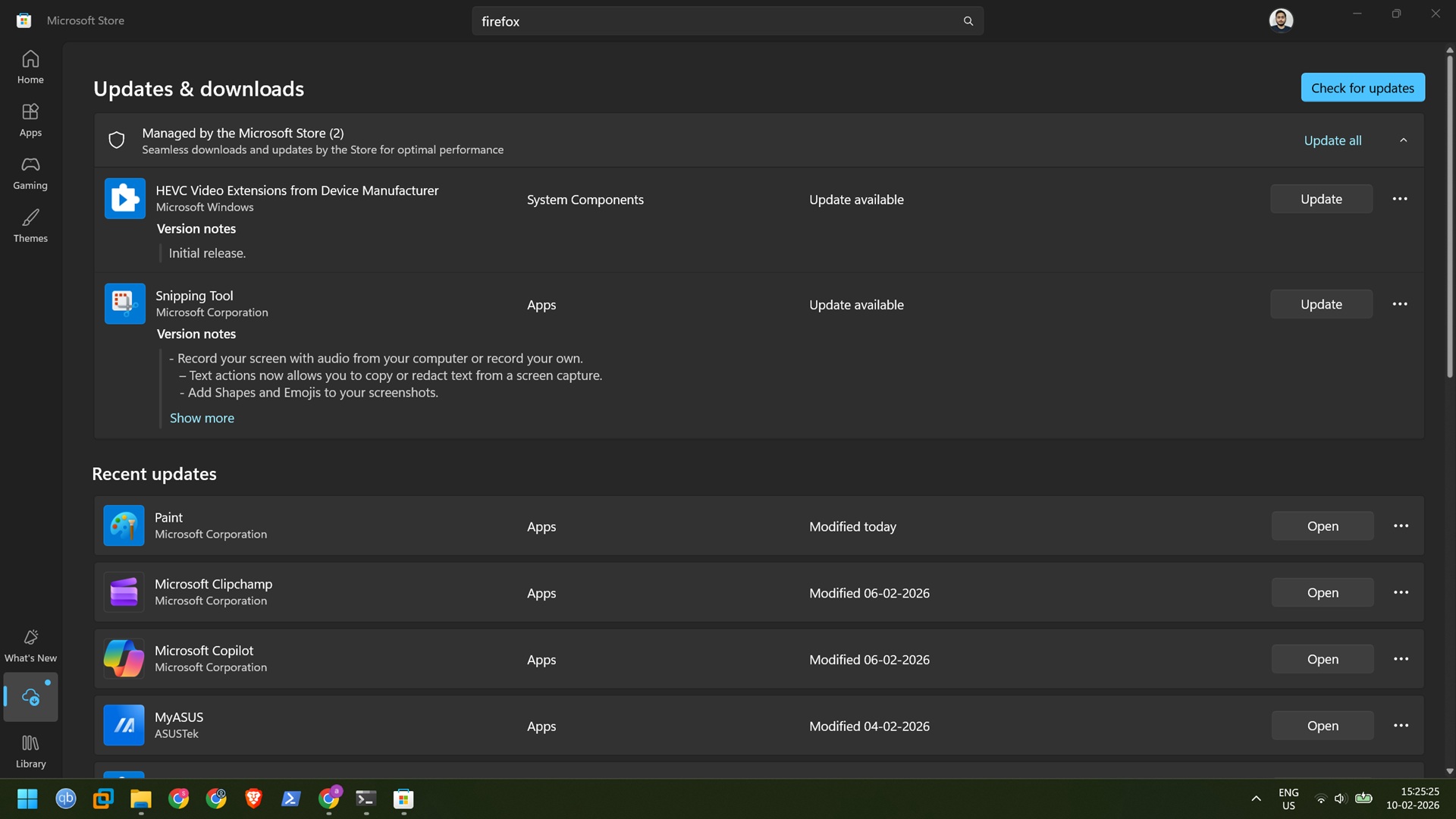Click the Check for updates button
This screenshot has height=819, width=1456.
click(1362, 87)
